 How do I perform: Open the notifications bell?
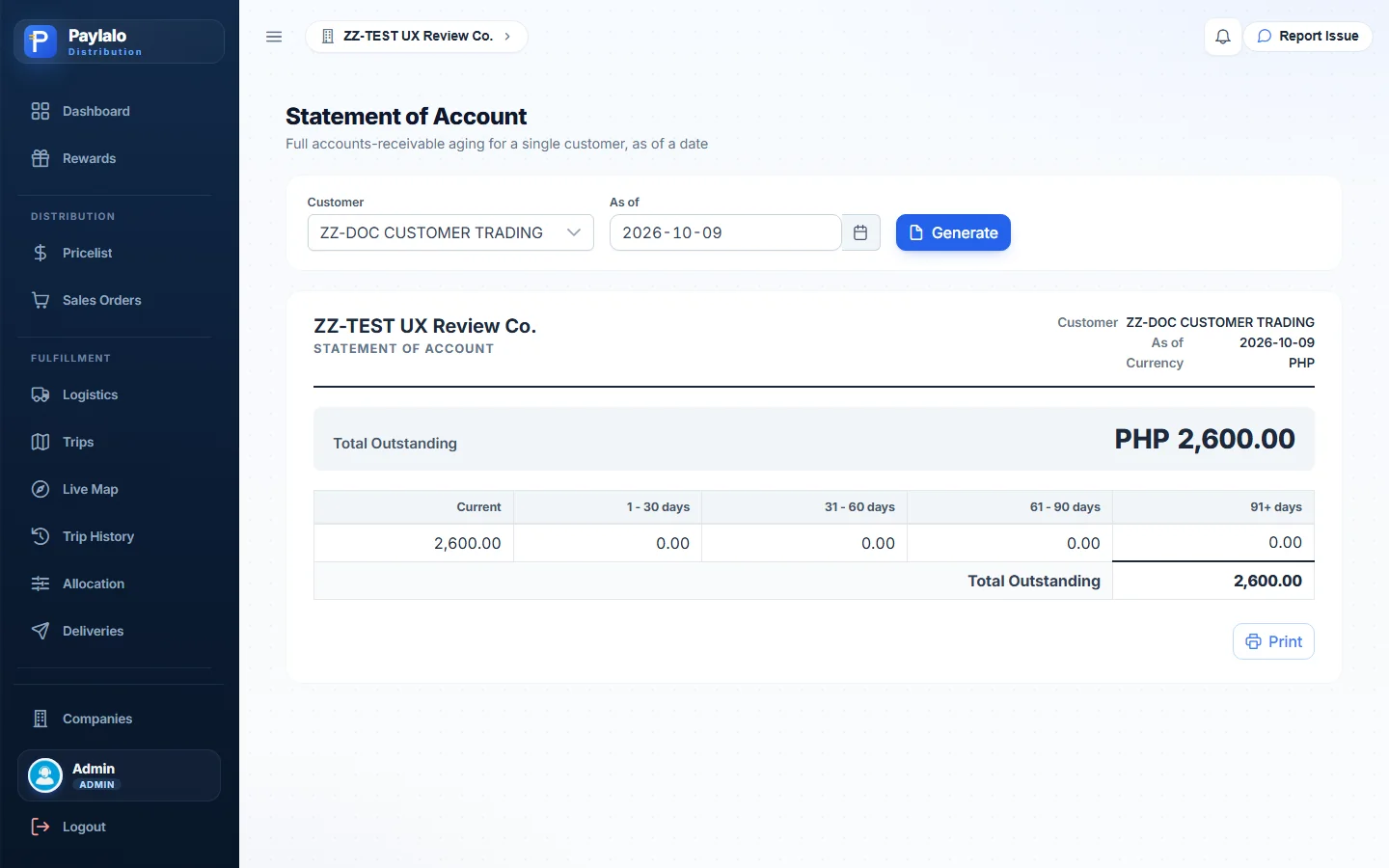(1223, 37)
